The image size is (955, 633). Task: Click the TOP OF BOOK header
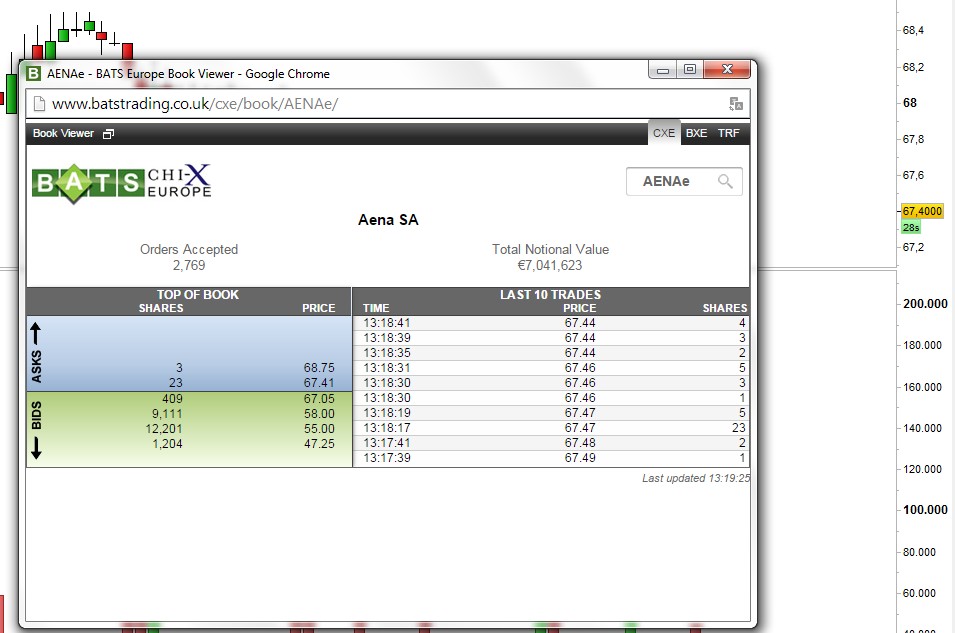pos(198,294)
